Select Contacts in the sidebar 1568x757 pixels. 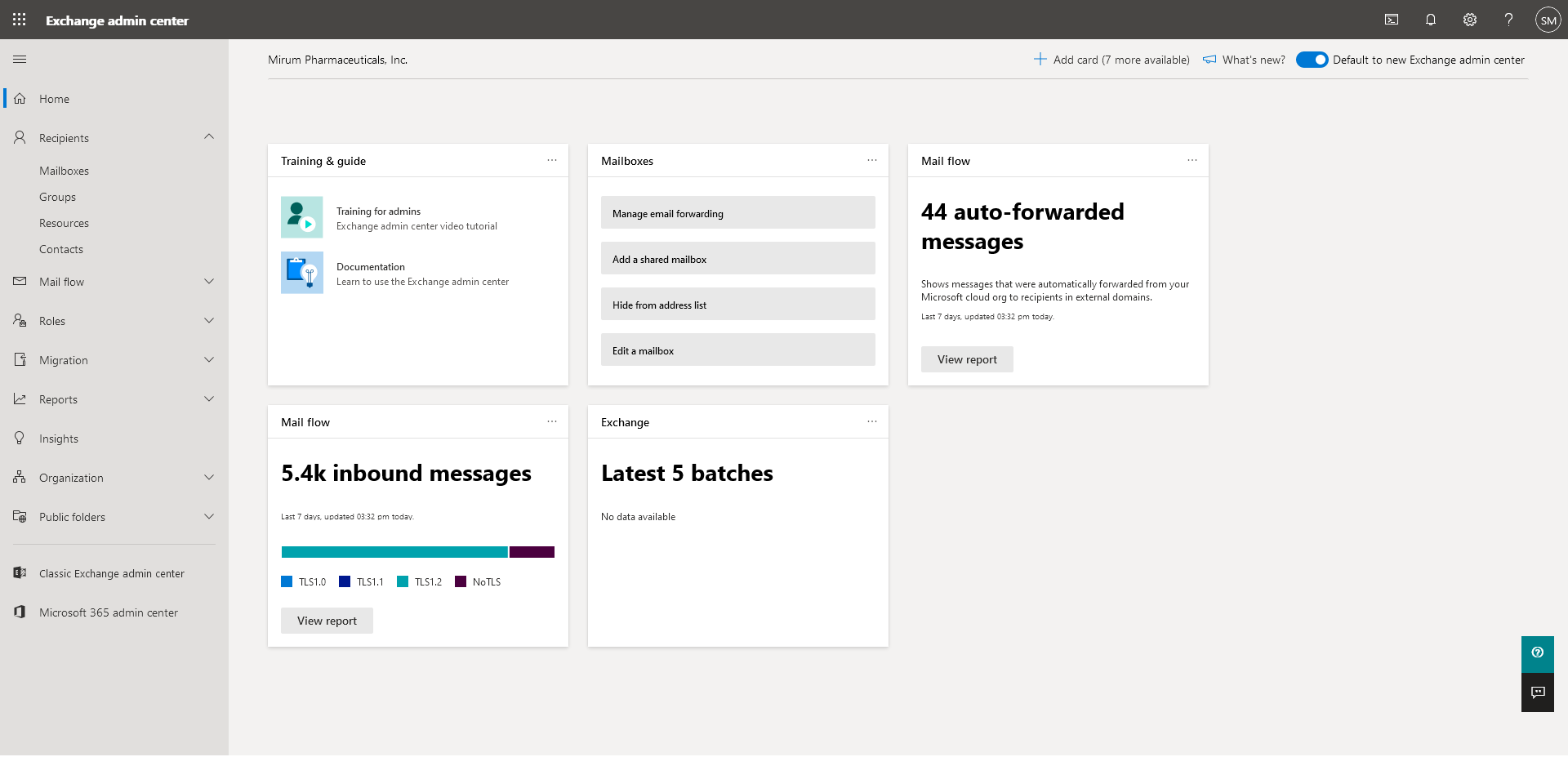click(x=61, y=249)
